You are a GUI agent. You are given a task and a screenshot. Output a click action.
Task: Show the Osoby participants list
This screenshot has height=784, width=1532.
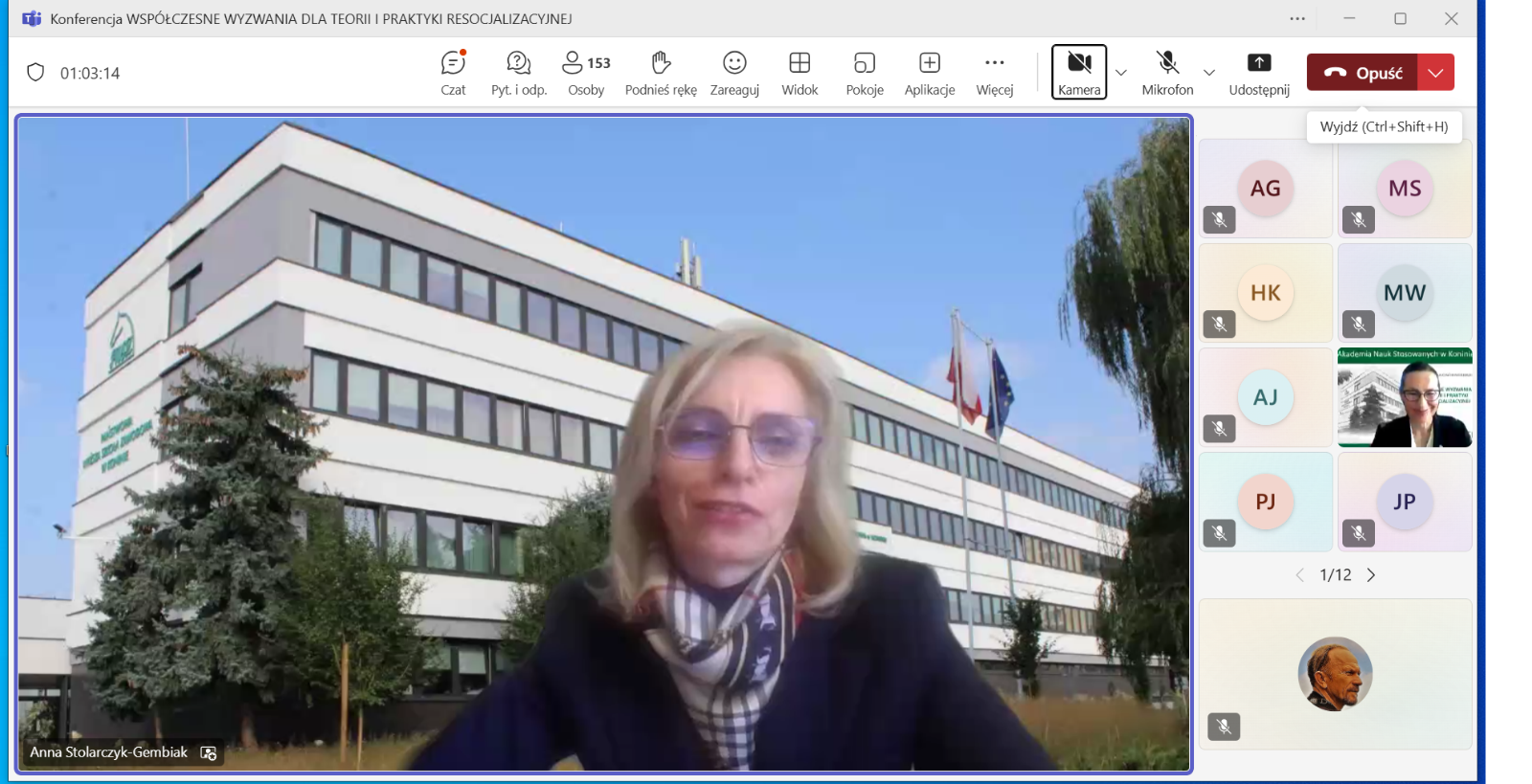[x=585, y=73]
